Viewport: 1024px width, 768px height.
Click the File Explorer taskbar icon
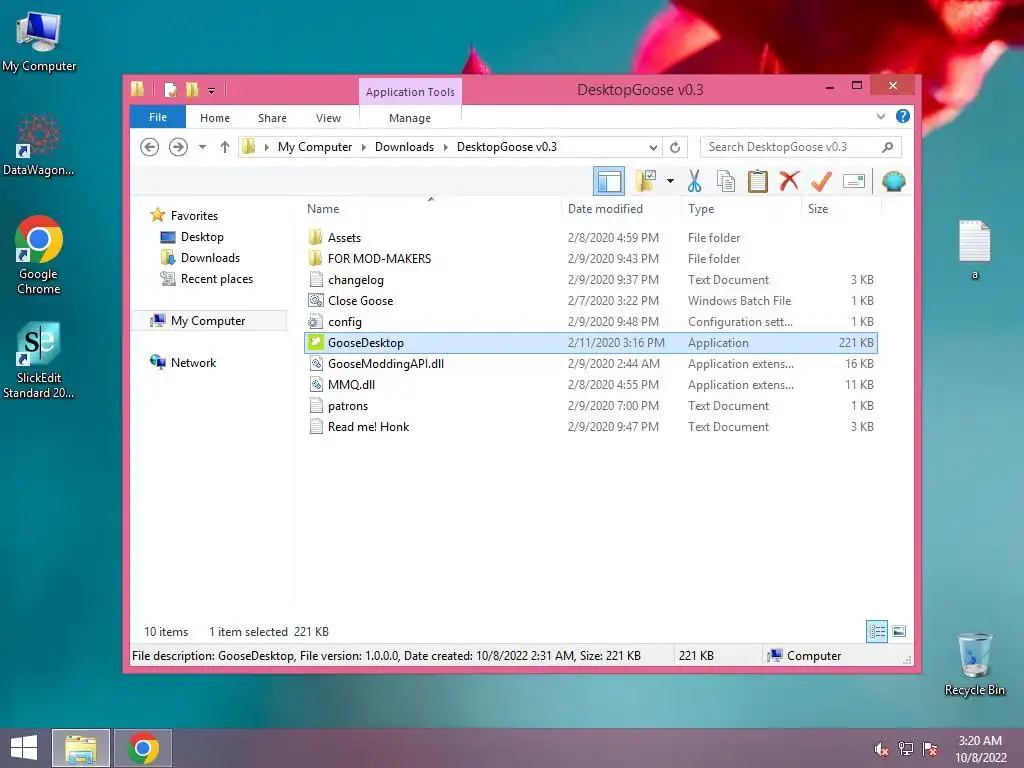81,748
